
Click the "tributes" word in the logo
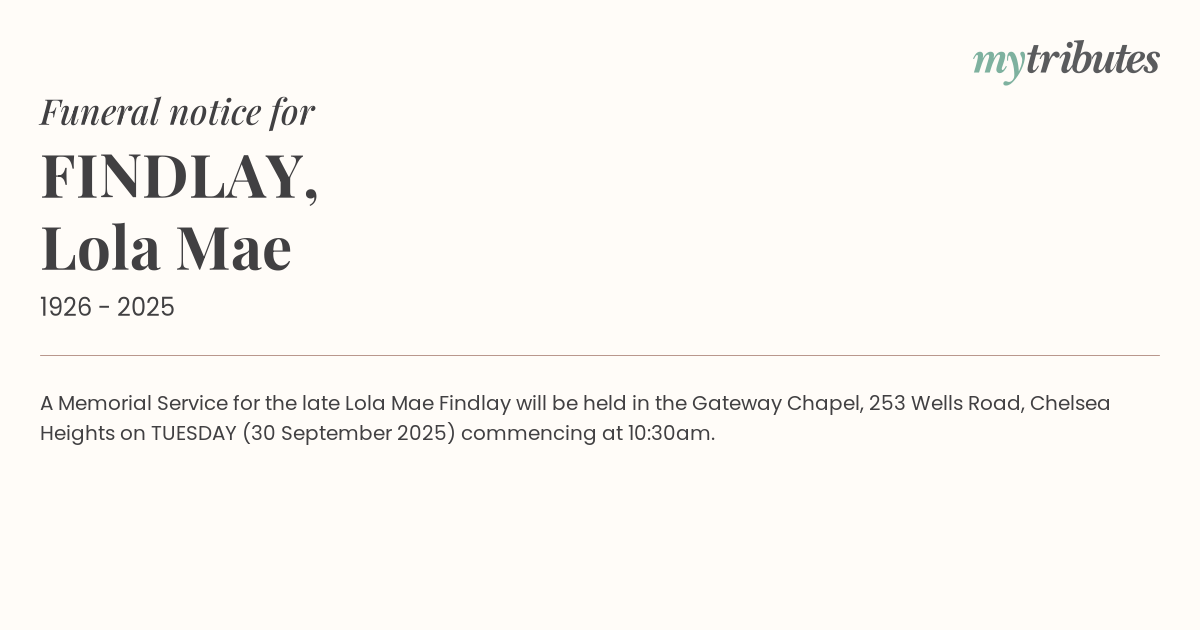click(1092, 59)
